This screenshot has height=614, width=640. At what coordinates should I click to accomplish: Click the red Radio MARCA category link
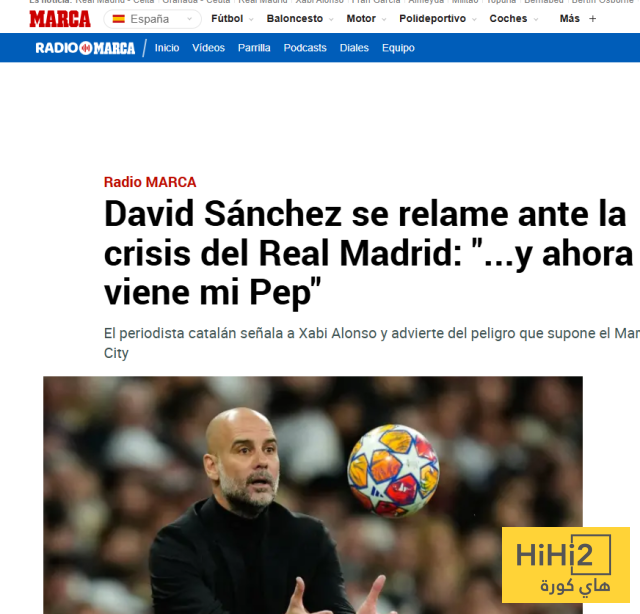(150, 182)
